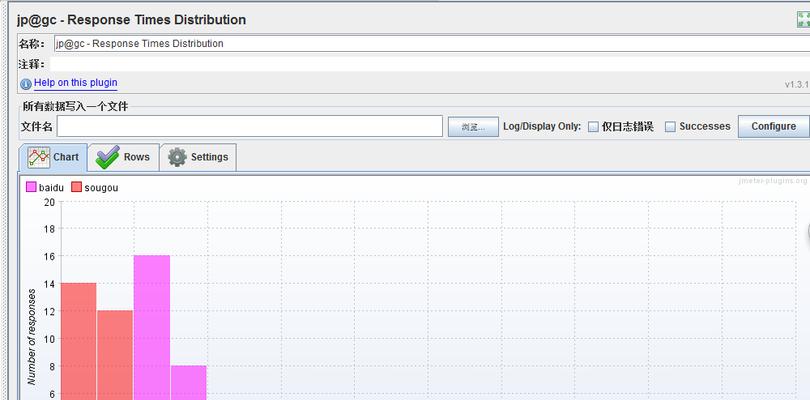Click the 文件名 filename input field

click(250, 126)
